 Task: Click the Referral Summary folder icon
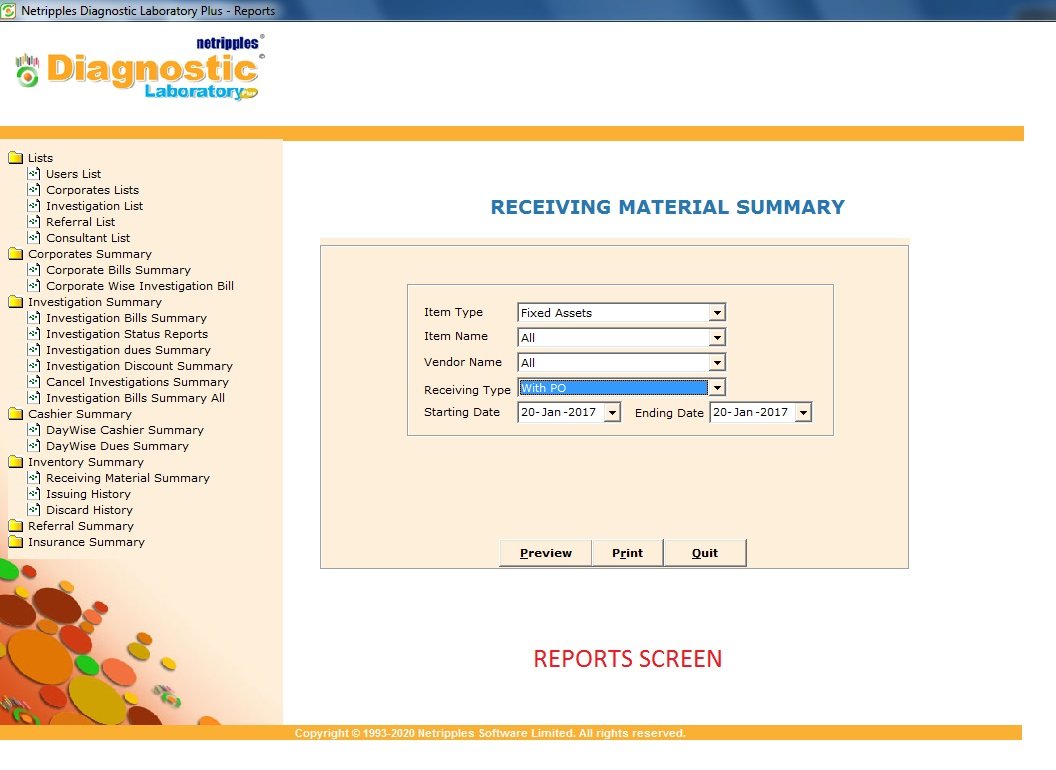[15, 526]
